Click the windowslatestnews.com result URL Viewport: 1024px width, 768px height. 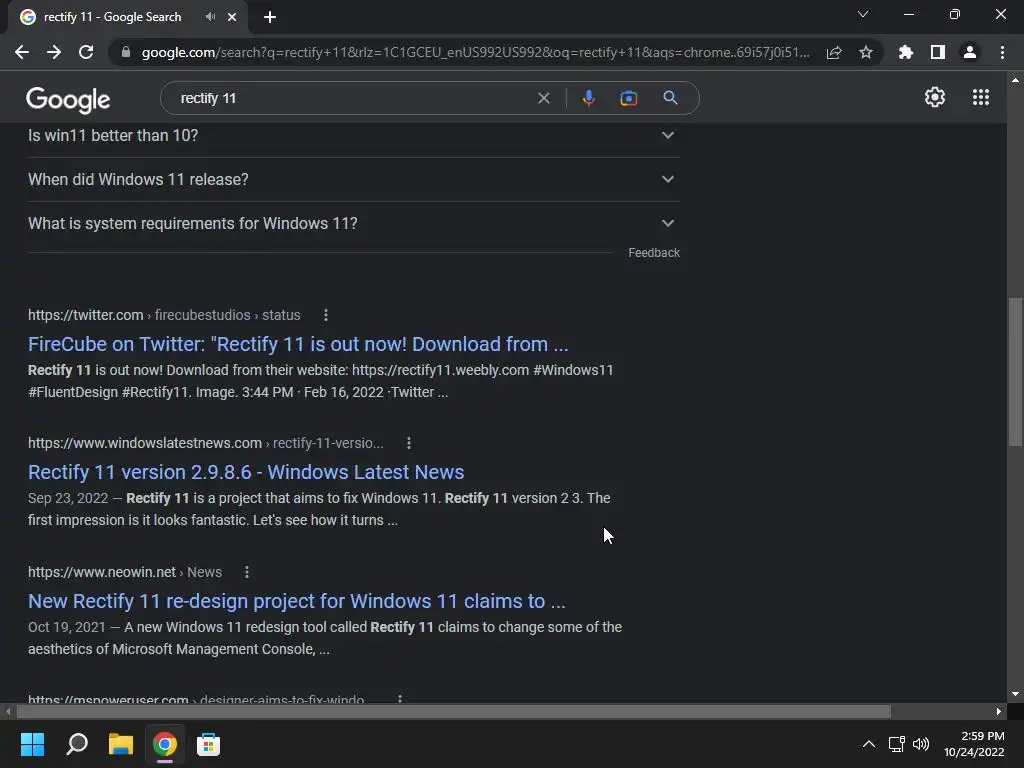coord(206,443)
